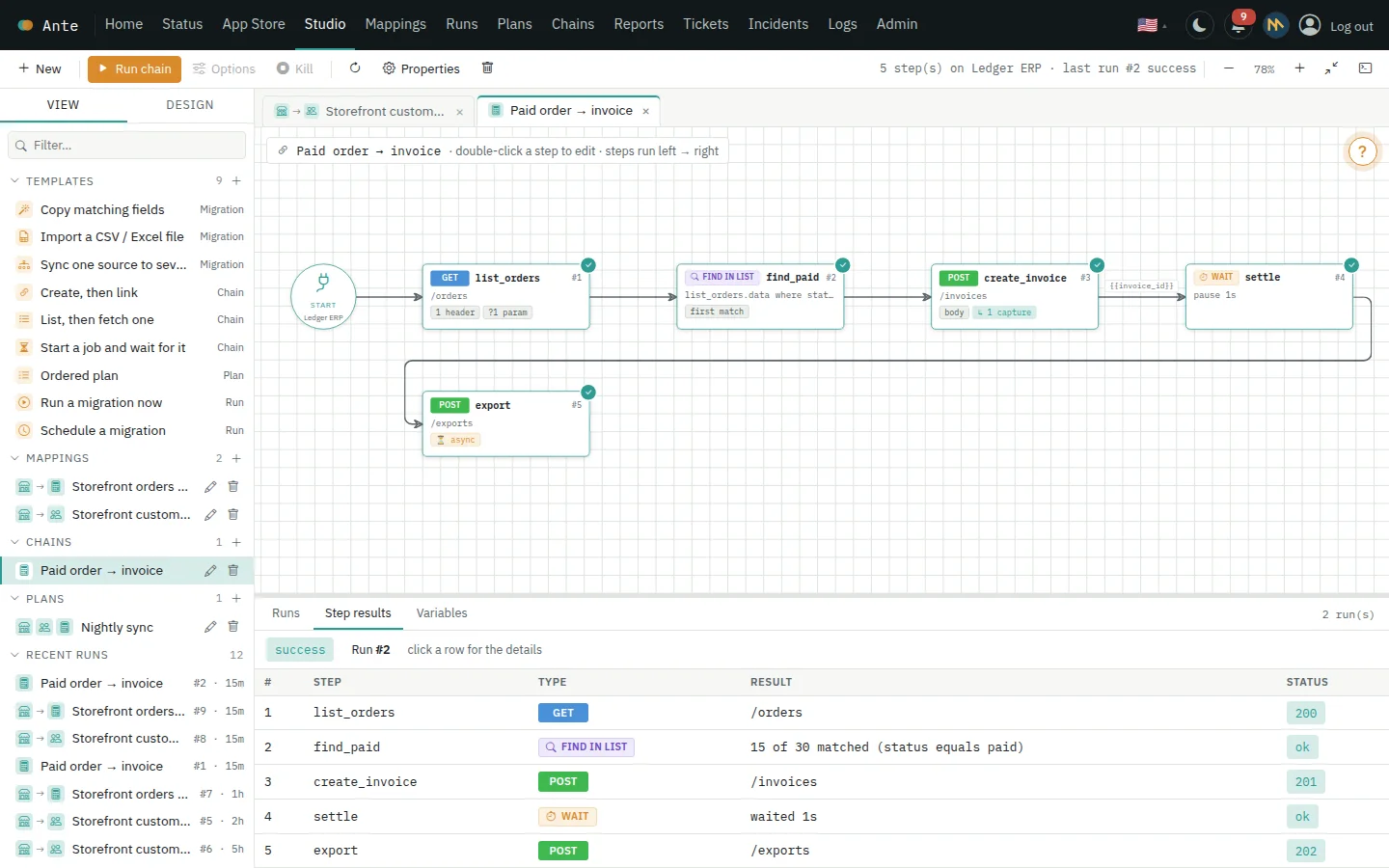Open the language flag dropdown
1389x868 pixels.
(1152, 25)
